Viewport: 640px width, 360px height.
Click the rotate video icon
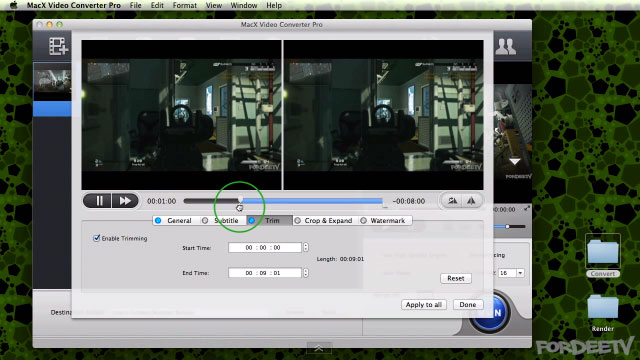pos(452,201)
